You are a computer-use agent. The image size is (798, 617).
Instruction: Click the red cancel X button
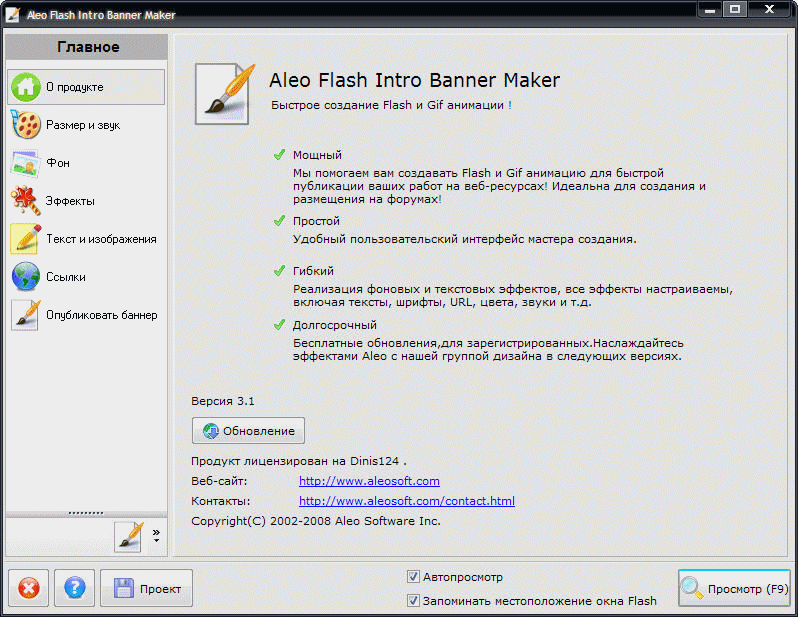(28, 588)
